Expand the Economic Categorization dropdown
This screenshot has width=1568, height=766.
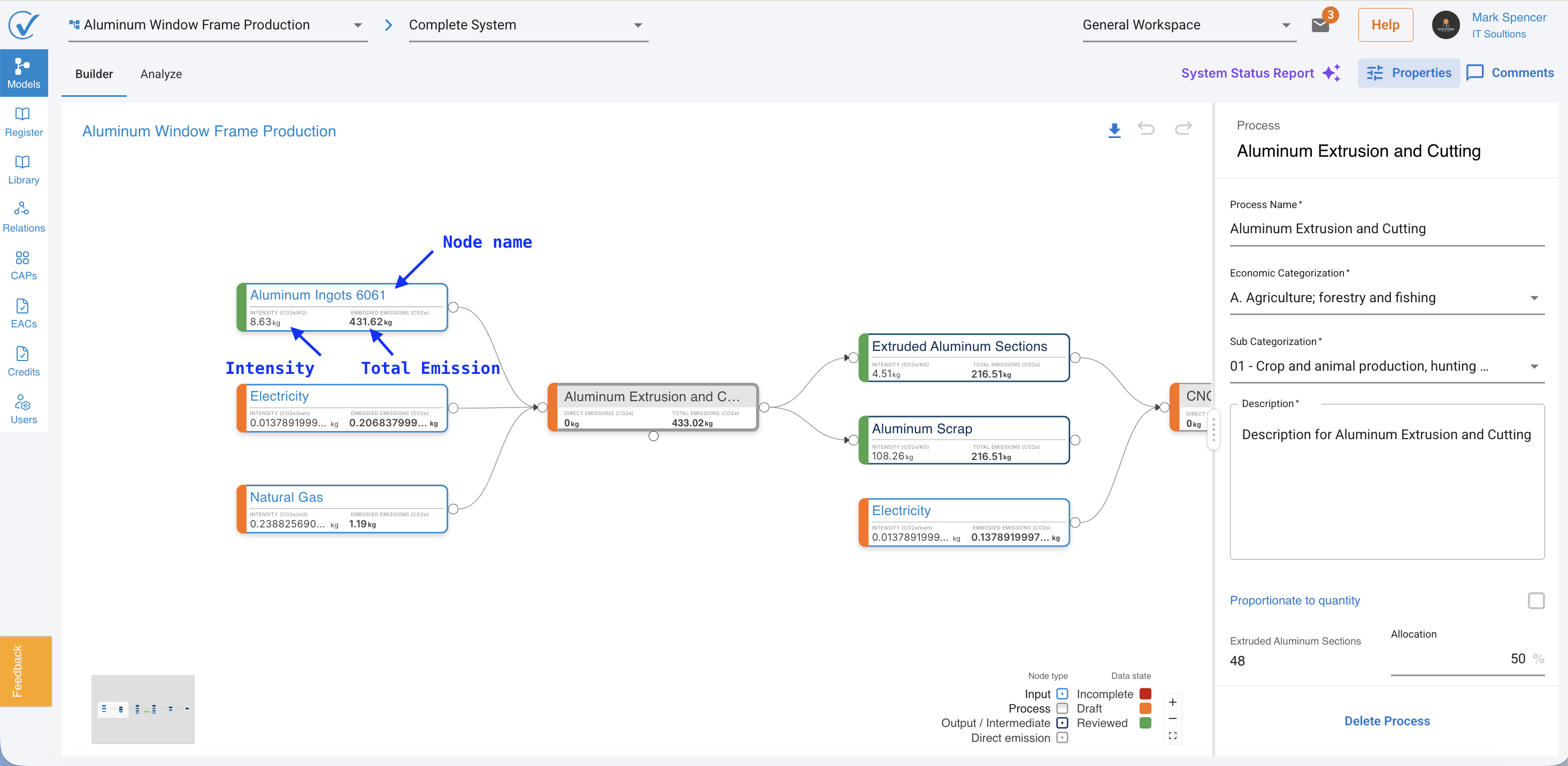point(1387,298)
